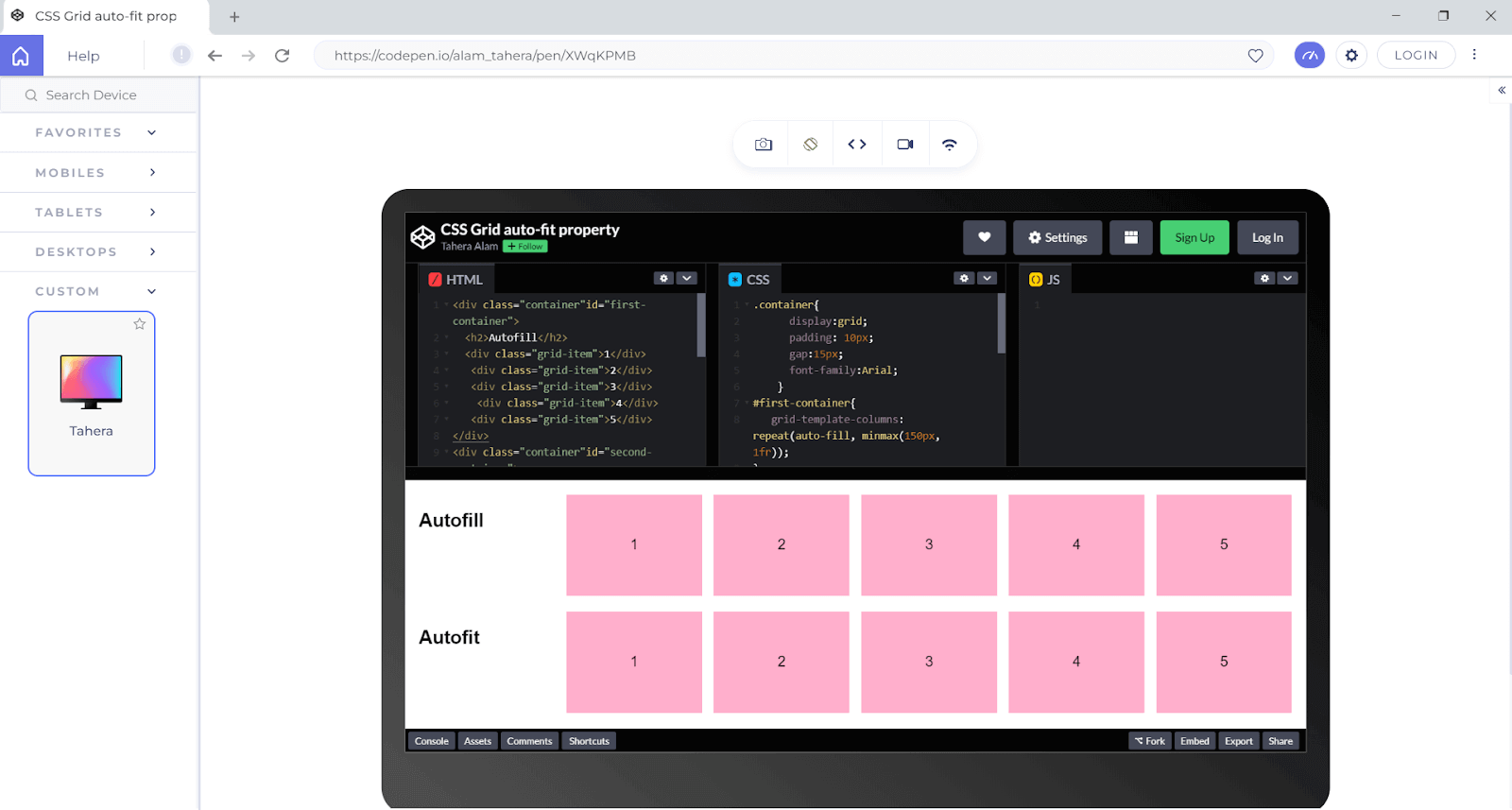
Task: Change the editor layout view
Action: pyautogui.click(x=1131, y=237)
